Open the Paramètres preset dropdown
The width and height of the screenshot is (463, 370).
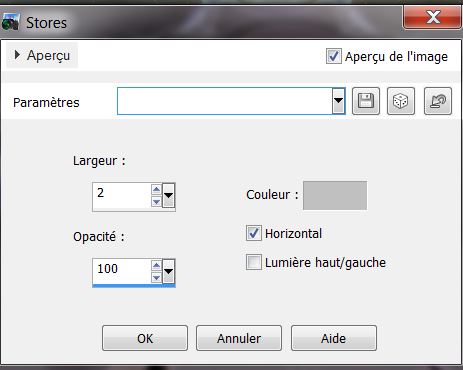(338, 101)
